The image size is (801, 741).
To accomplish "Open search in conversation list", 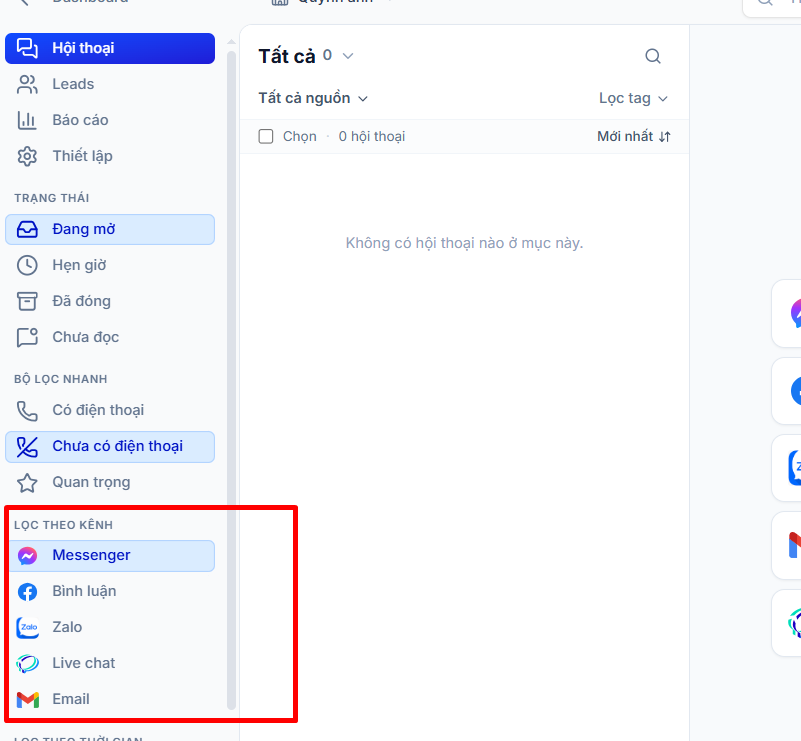I will coord(653,56).
